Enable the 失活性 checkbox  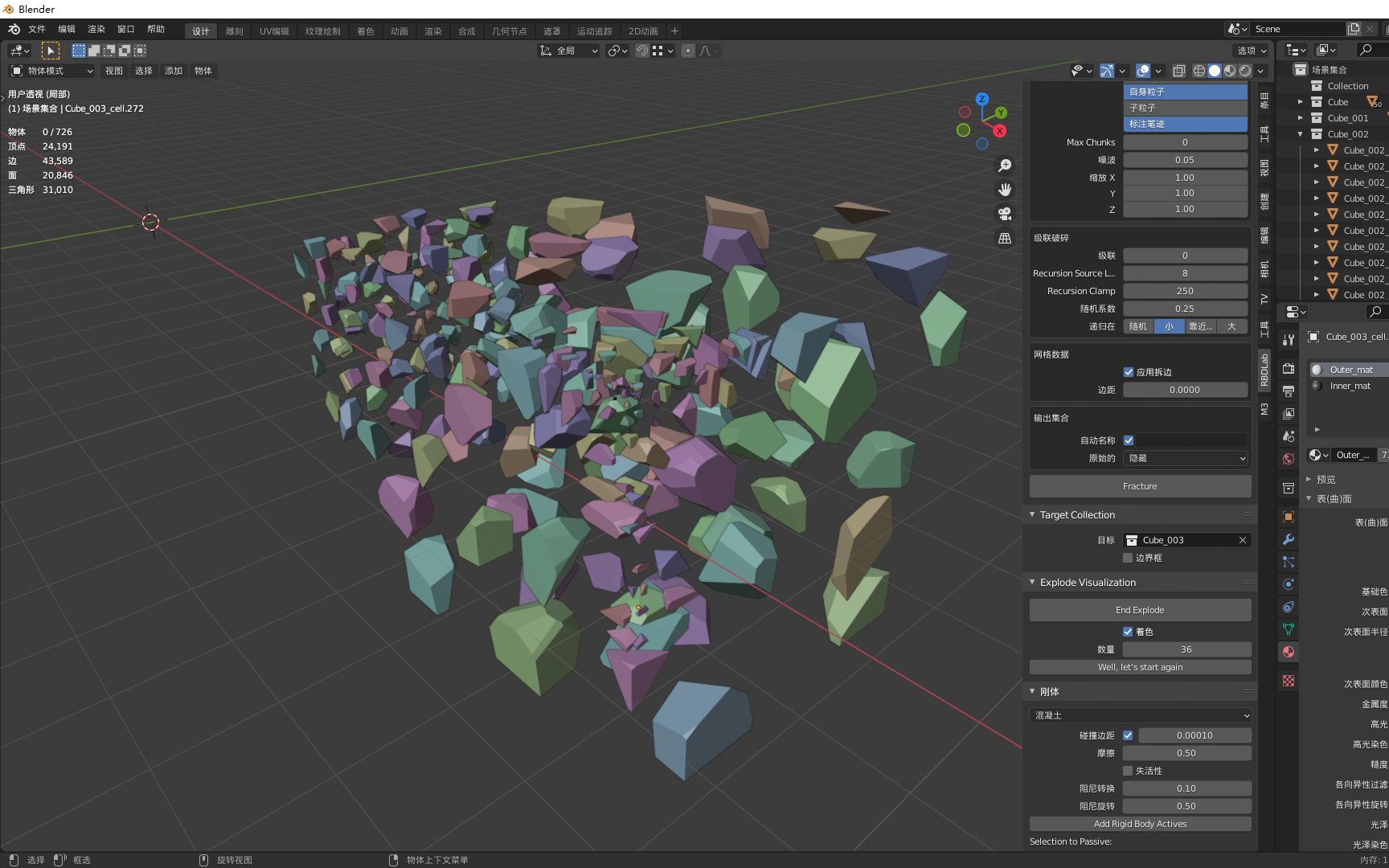pyautogui.click(x=1128, y=770)
